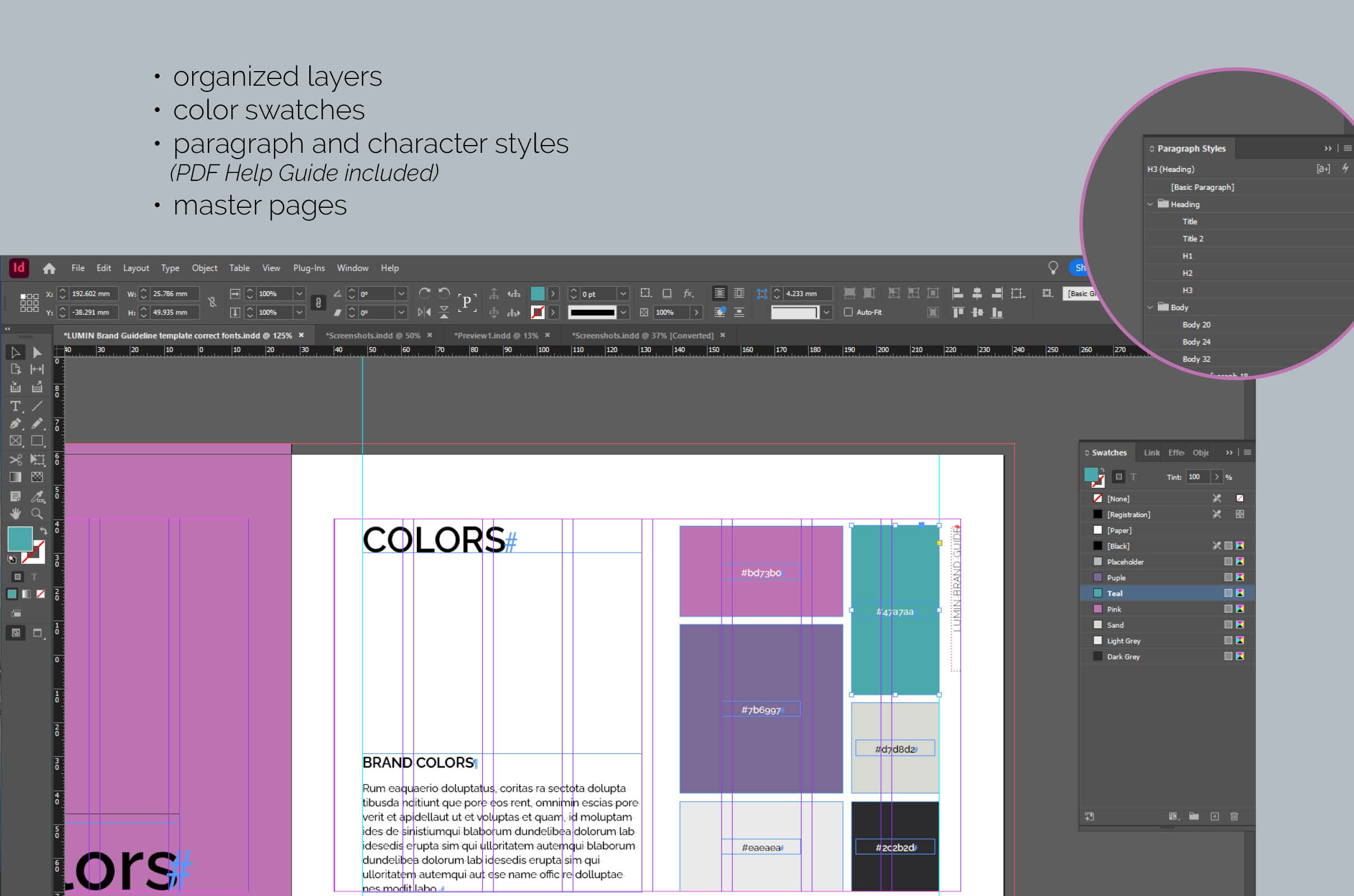Click the Delete Swatch trash icon
This screenshot has height=896, width=1354.
pos(1235,816)
